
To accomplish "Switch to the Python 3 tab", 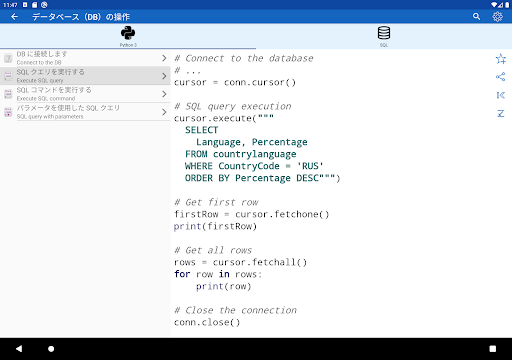I will (128, 36).
